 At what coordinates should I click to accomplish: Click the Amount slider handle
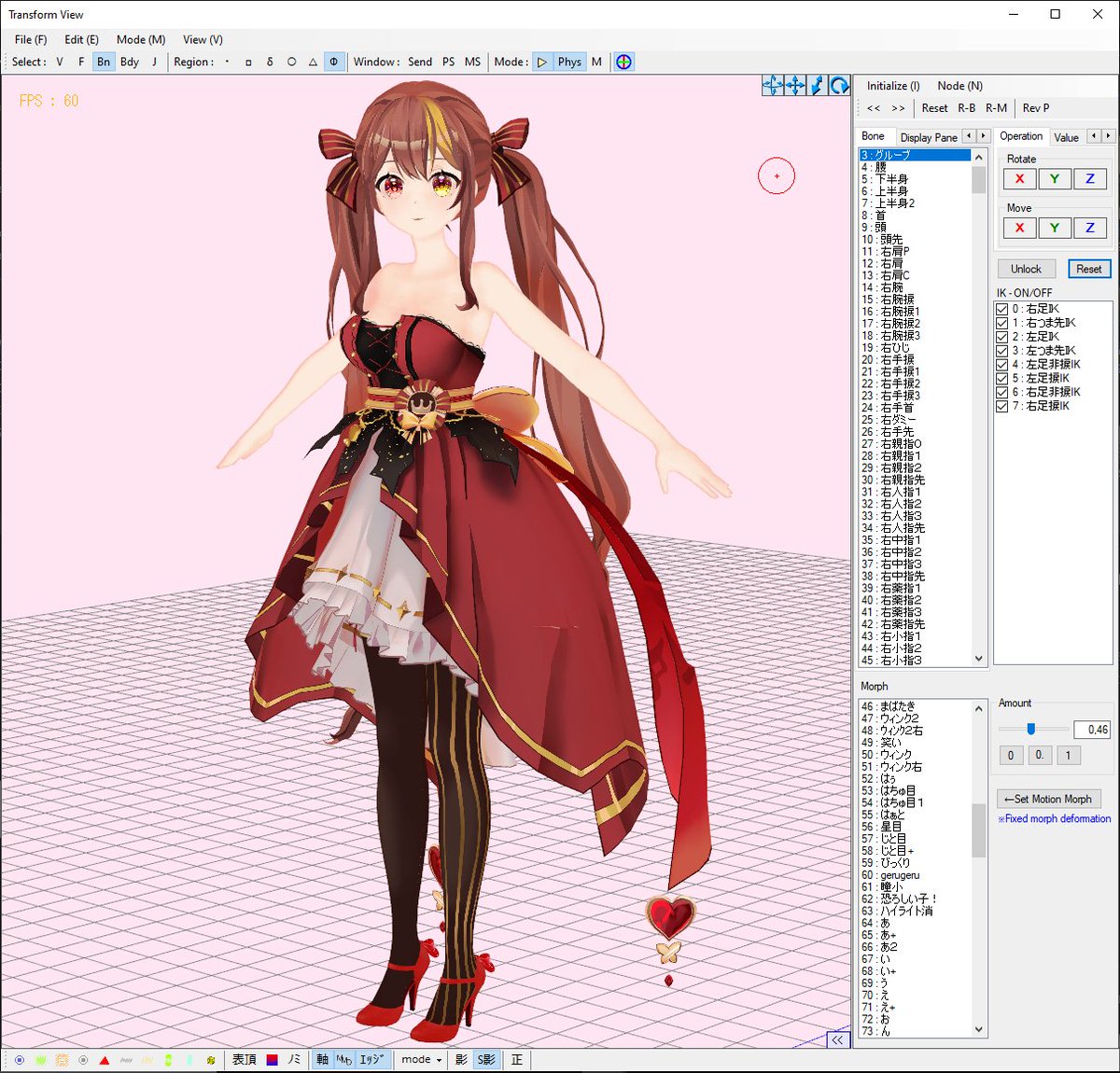pyautogui.click(x=1031, y=730)
